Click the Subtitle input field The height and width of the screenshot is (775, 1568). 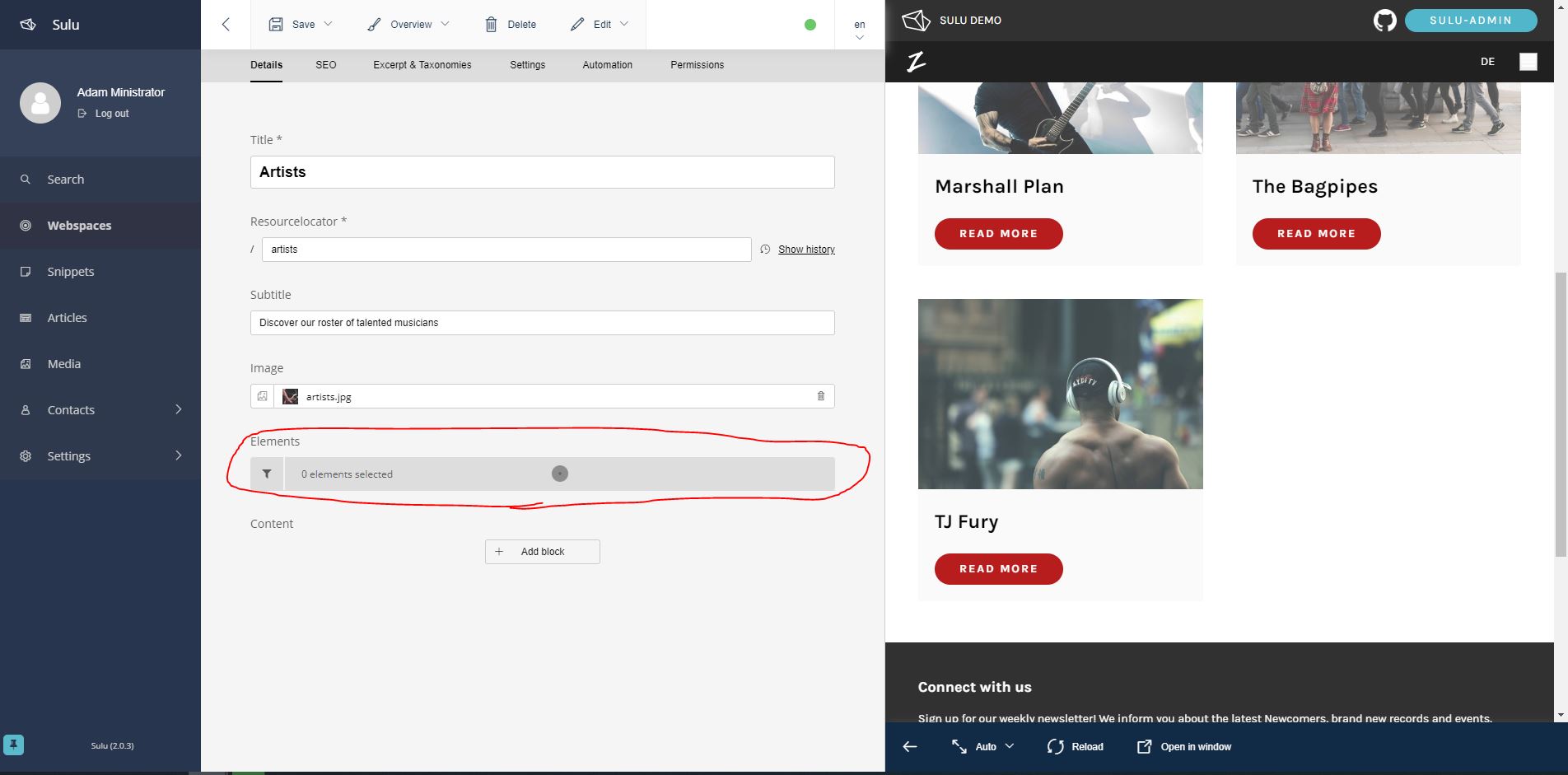click(543, 323)
